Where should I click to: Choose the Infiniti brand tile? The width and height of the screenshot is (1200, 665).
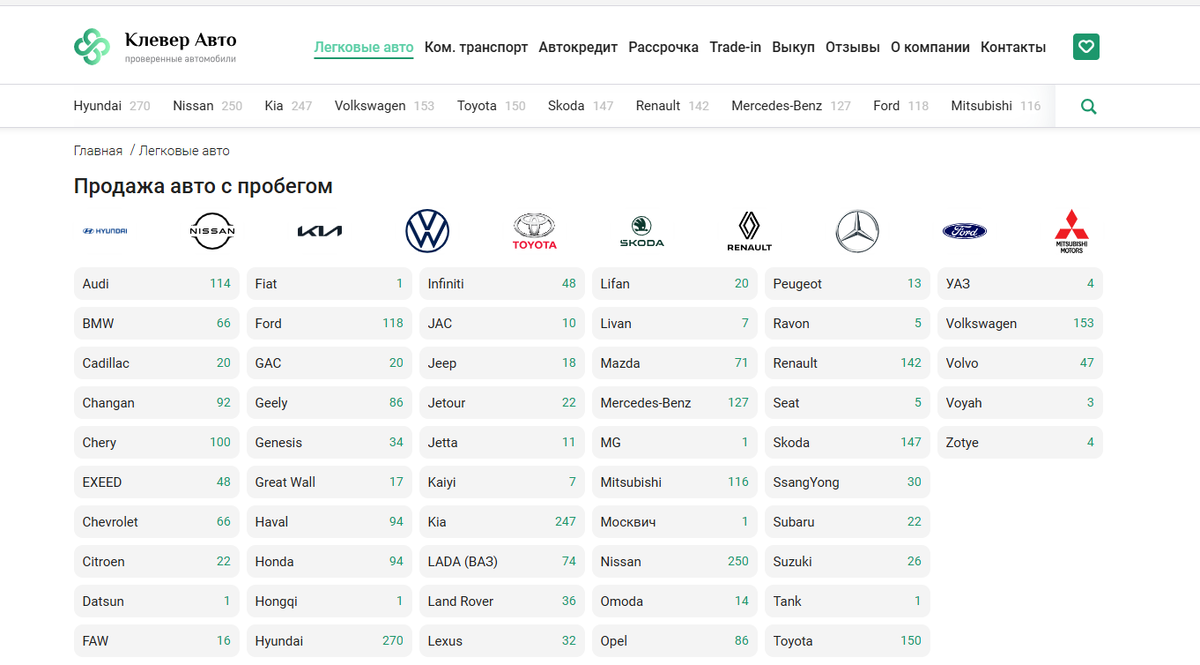502,284
